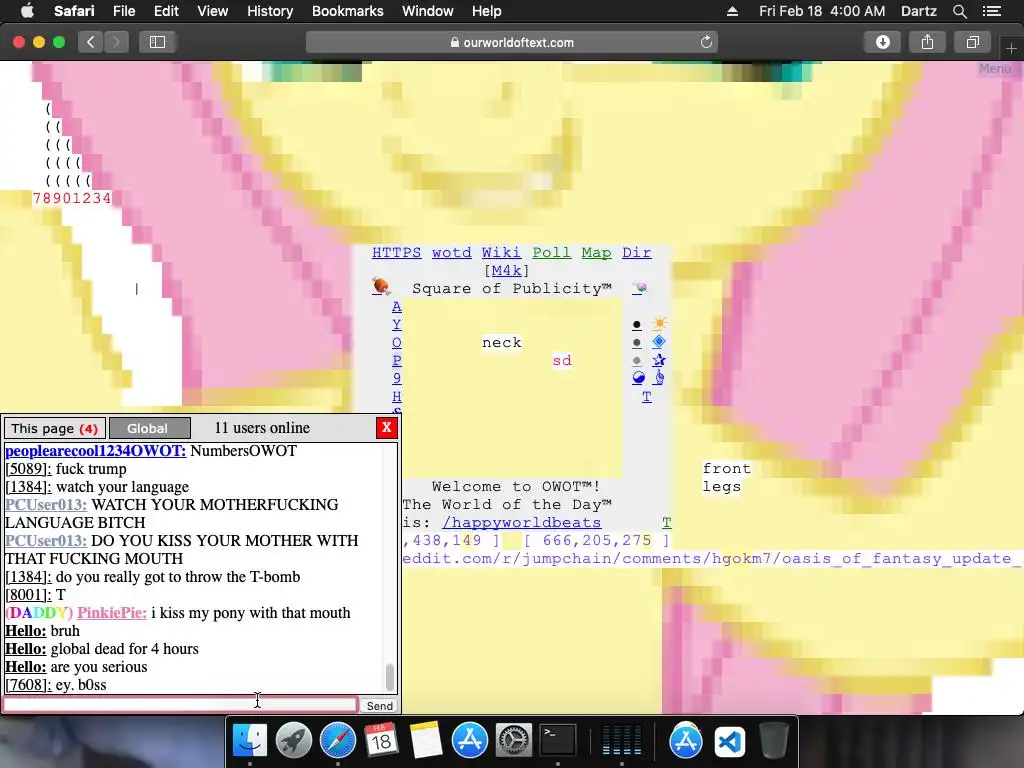Click the light gray dot link
The height and width of the screenshot is (768, 1024).
point(637,360)
